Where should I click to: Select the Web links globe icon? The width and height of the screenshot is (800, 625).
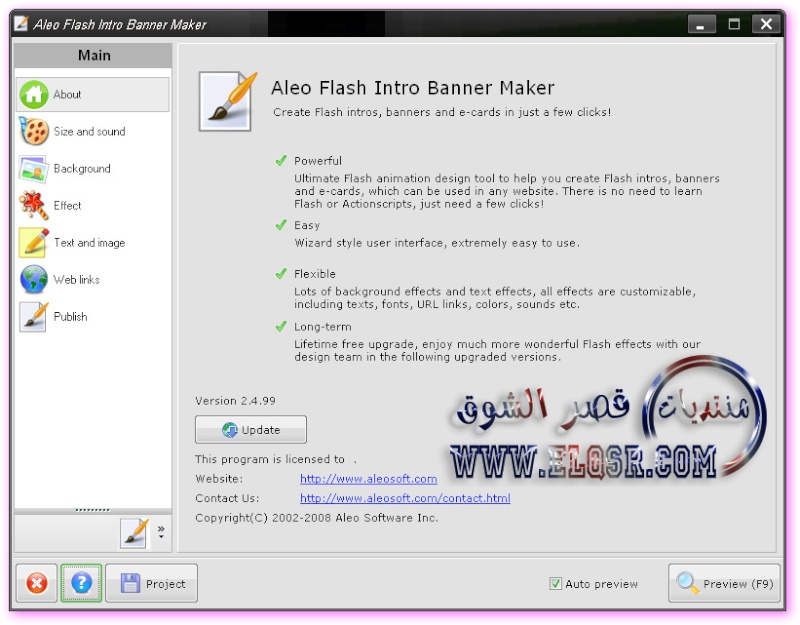34,280
